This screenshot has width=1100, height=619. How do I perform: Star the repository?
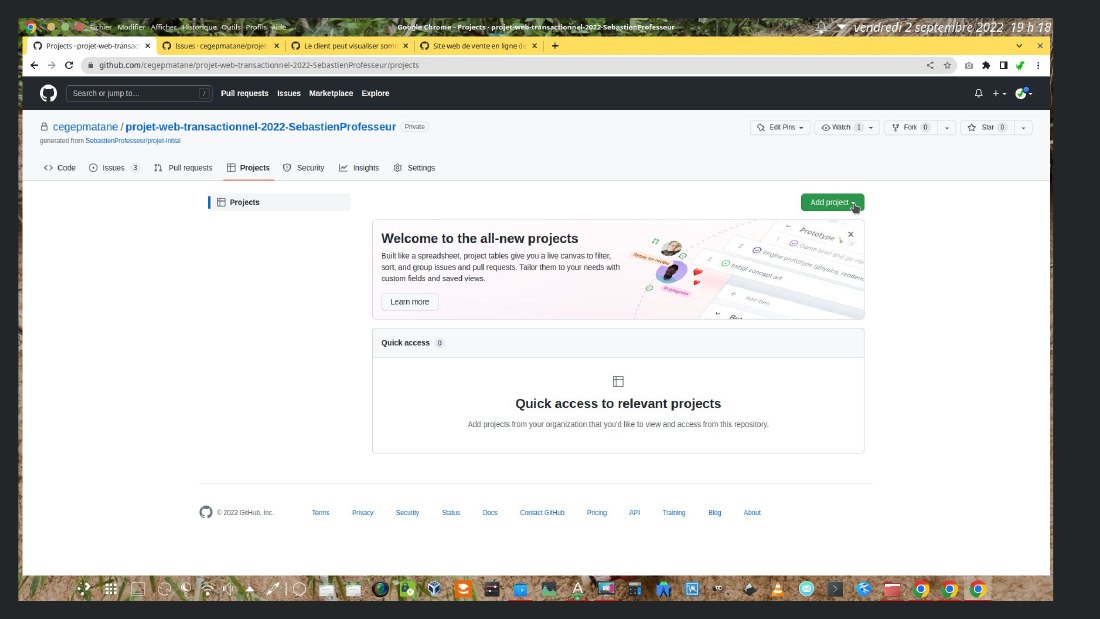(x=987, y=128)
